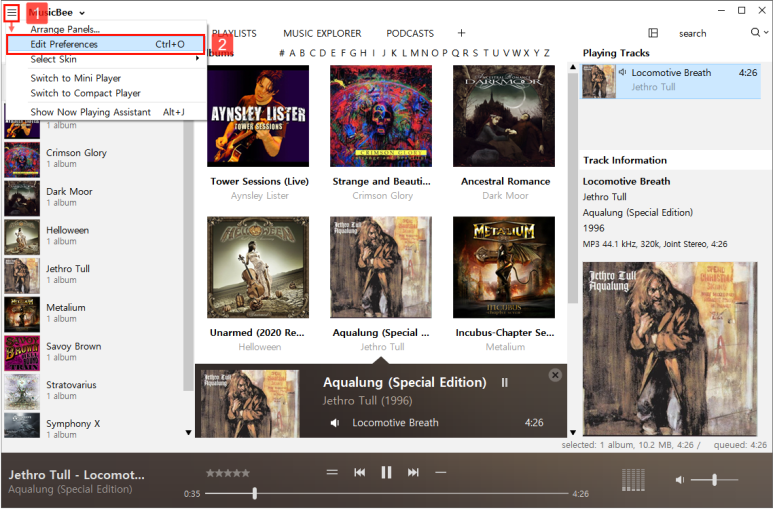Open Edit Preferences from menu
773x509 pixels.
coord(105,44)
